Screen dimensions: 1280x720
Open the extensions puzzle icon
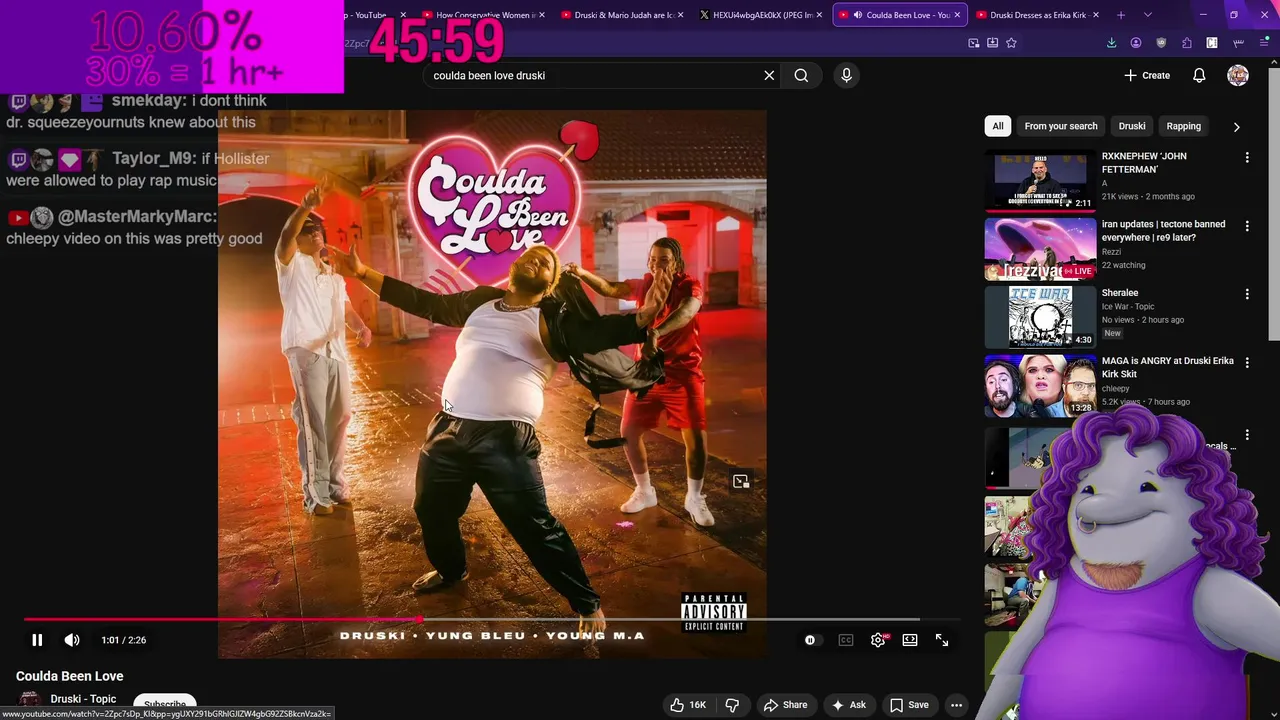pos(1187,43)
